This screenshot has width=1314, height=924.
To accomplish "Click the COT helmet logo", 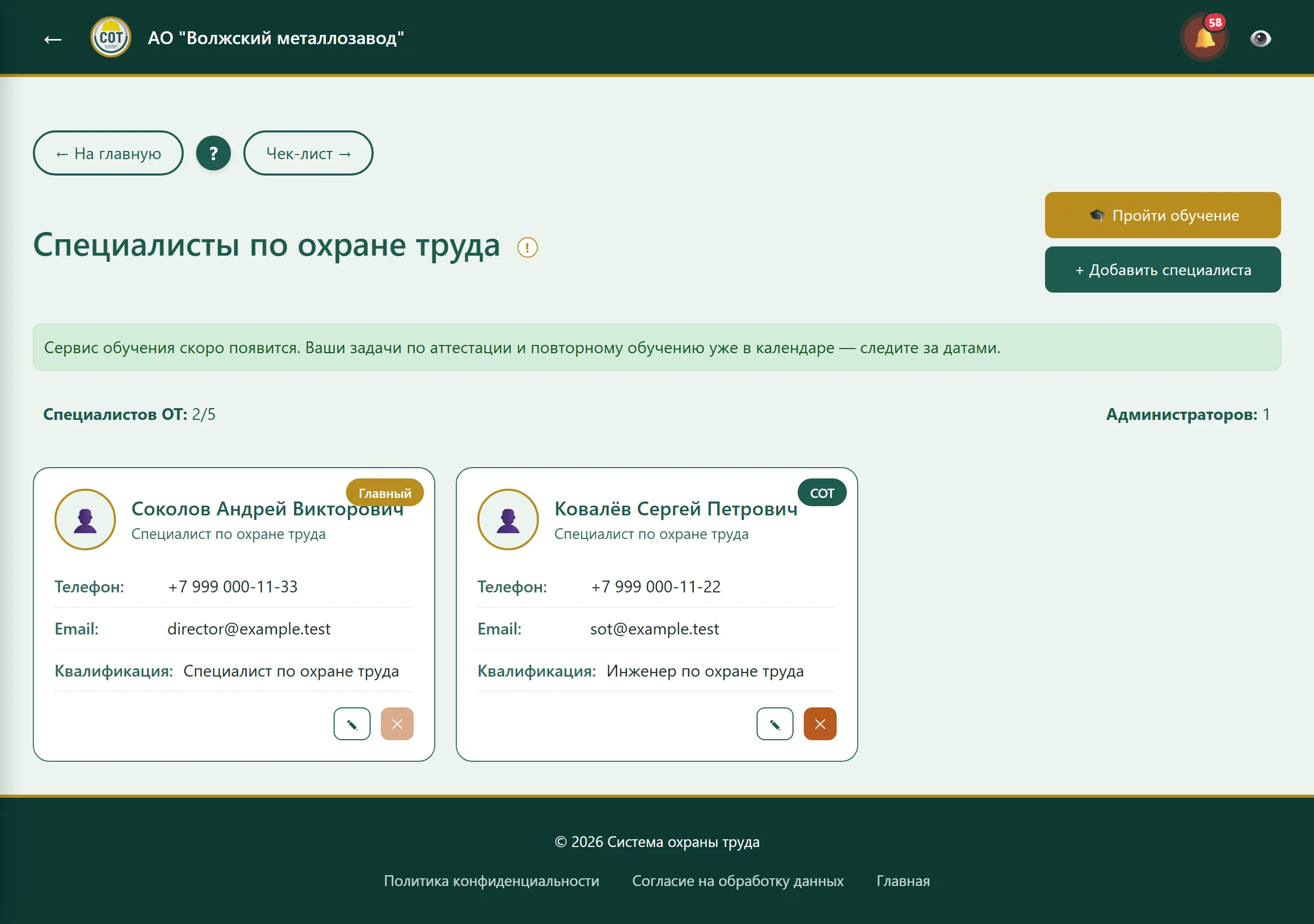I will pos(110,37).
